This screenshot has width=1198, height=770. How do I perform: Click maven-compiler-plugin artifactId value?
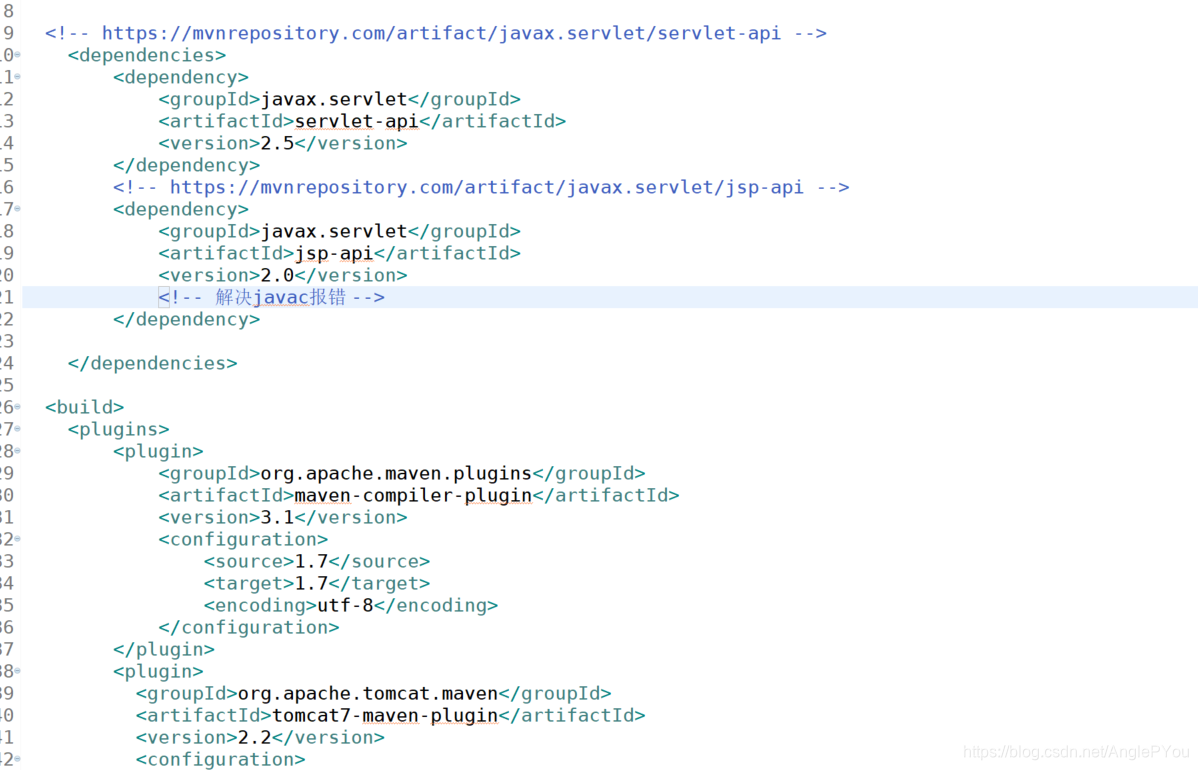pos(413,496)
